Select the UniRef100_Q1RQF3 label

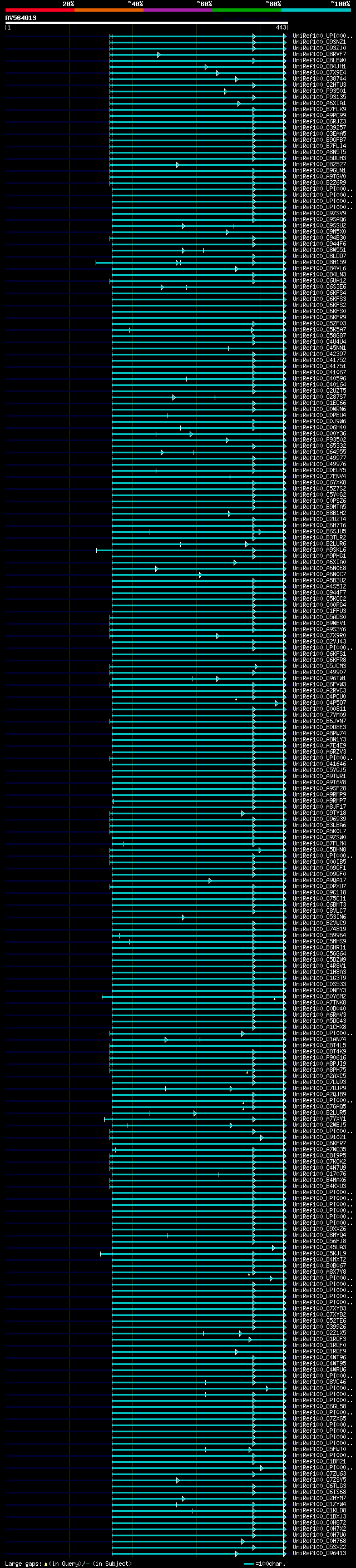[319, 1339]
